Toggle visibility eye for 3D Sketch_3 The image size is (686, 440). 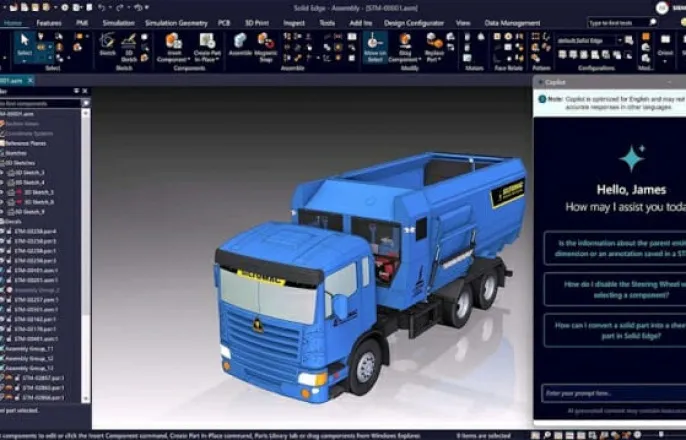(x=2, y=173)
